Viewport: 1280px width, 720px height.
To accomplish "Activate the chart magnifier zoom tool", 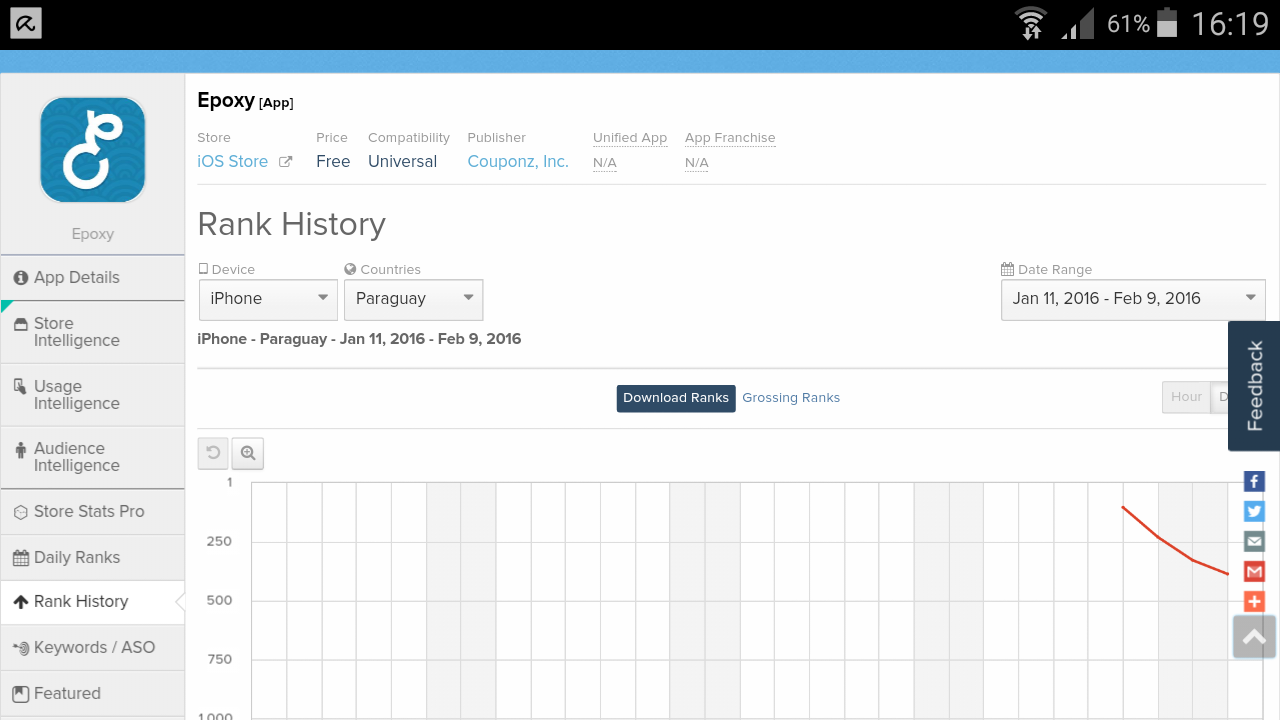I will [247, 453].
